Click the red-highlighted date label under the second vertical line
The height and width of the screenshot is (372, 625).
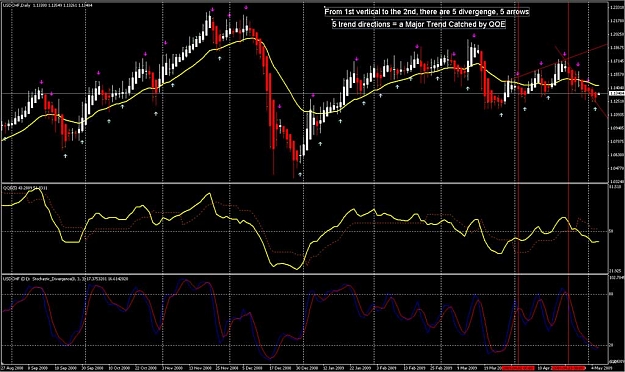[x=569, y=368]
